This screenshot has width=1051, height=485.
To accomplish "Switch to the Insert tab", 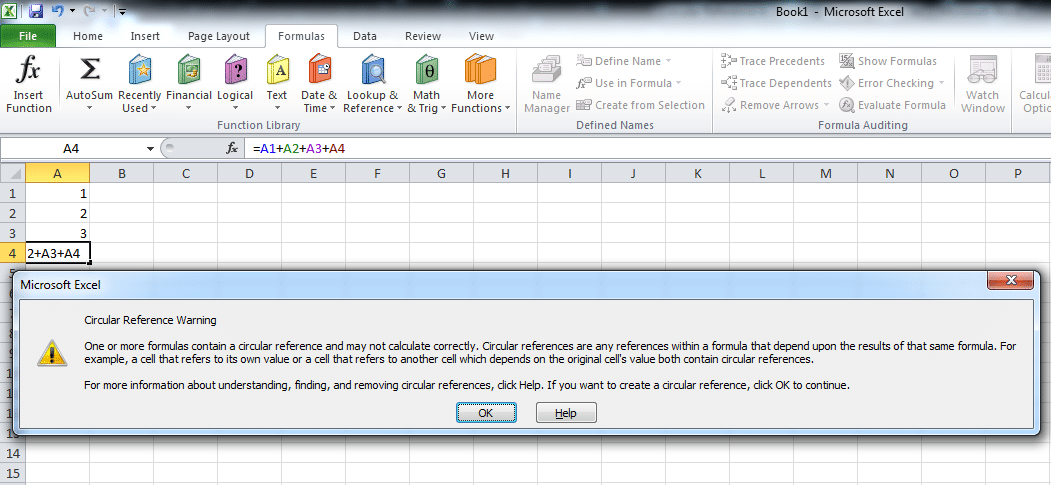I will (145, 36).
